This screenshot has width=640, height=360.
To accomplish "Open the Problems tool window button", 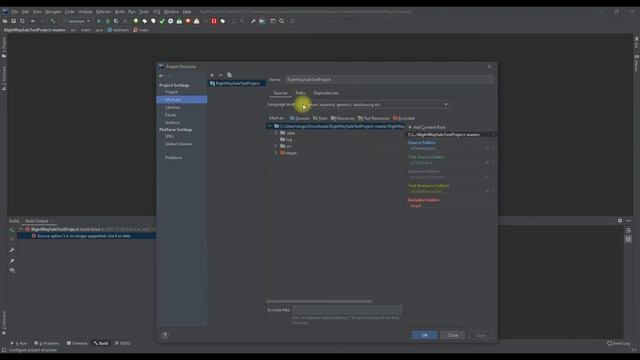I will point(47,343).
